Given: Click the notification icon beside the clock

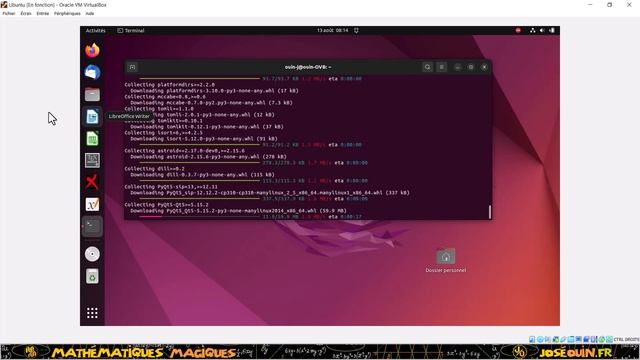Looking at the screenshot, I should 356,30.
